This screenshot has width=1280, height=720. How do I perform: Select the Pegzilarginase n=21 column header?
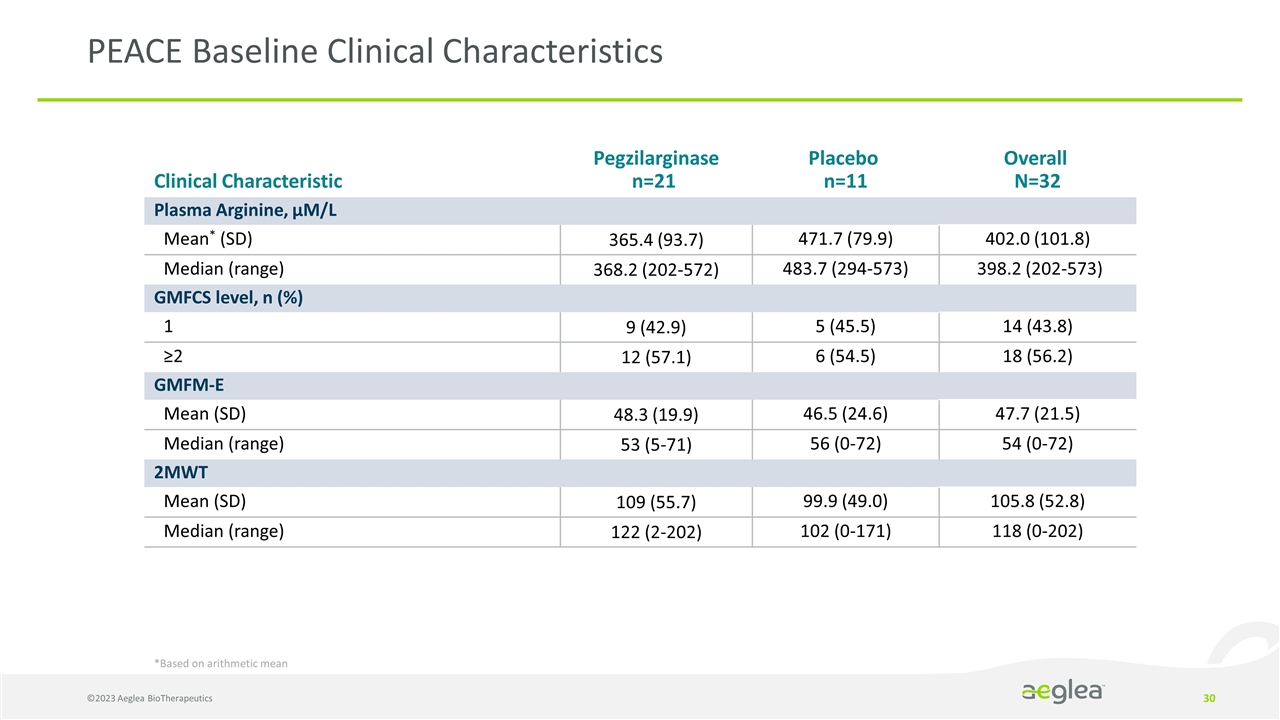(656, 170)
